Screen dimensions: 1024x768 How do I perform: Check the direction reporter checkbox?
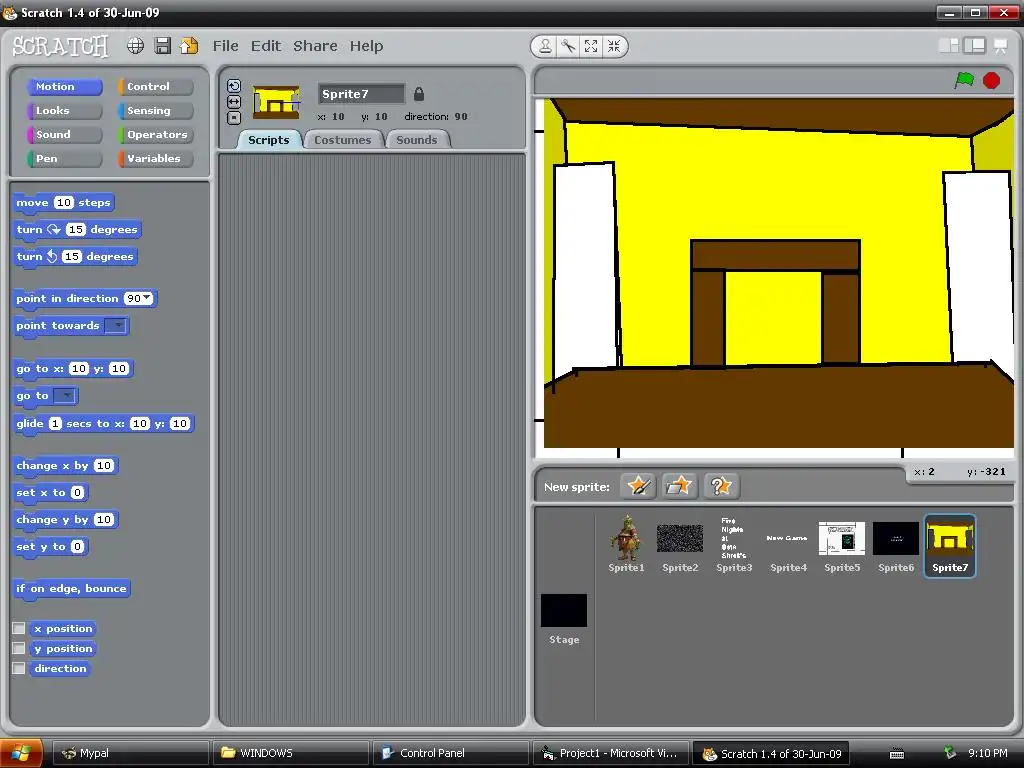(x=19, y=668)
